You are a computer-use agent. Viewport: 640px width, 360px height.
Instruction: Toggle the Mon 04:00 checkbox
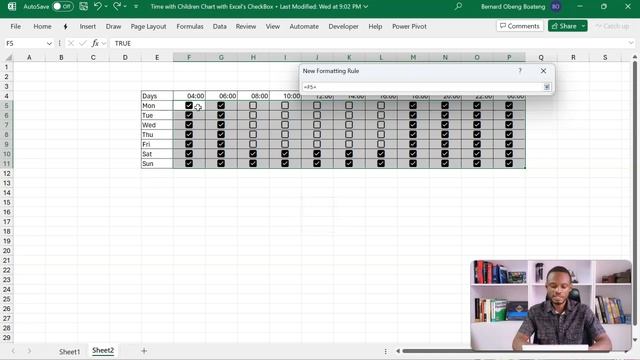point(189,105)
